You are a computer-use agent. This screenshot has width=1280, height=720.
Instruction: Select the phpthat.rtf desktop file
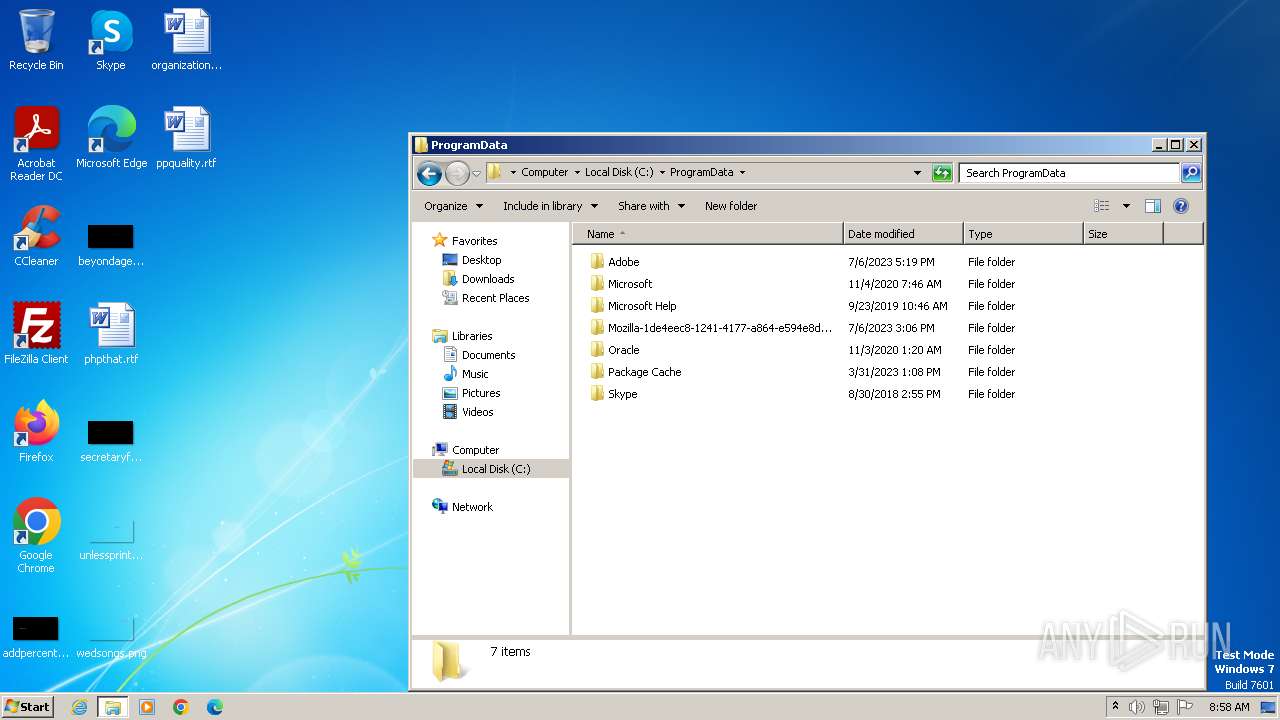[111, 334]
